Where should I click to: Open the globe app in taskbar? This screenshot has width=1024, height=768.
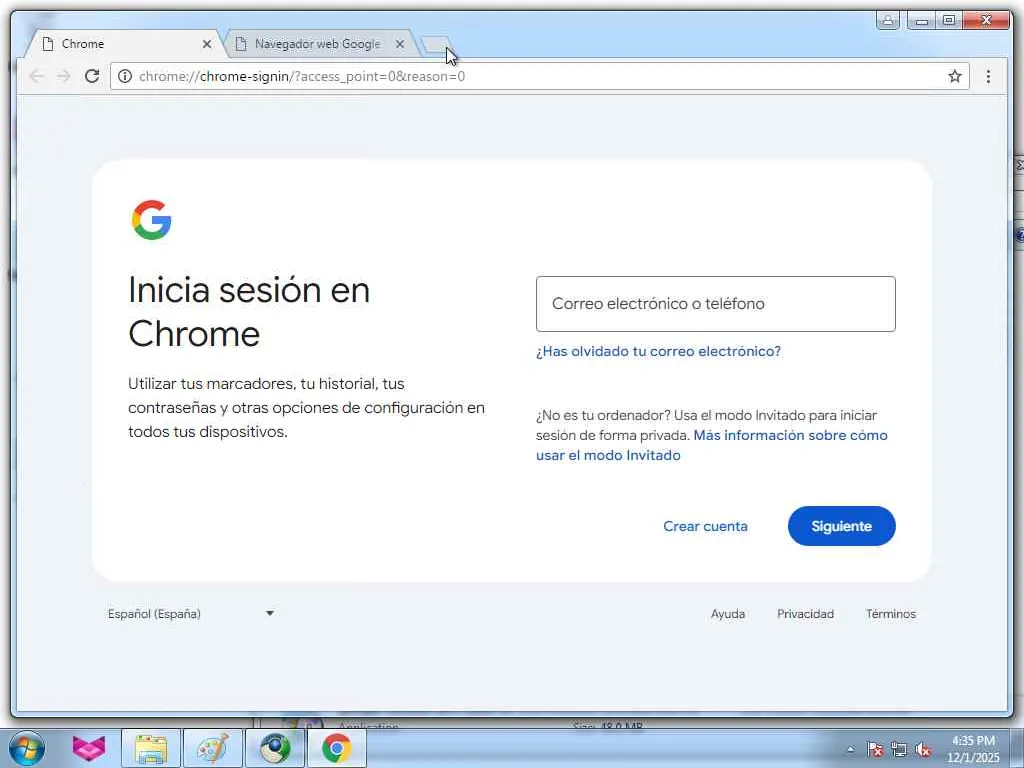[x=275, y=748]
